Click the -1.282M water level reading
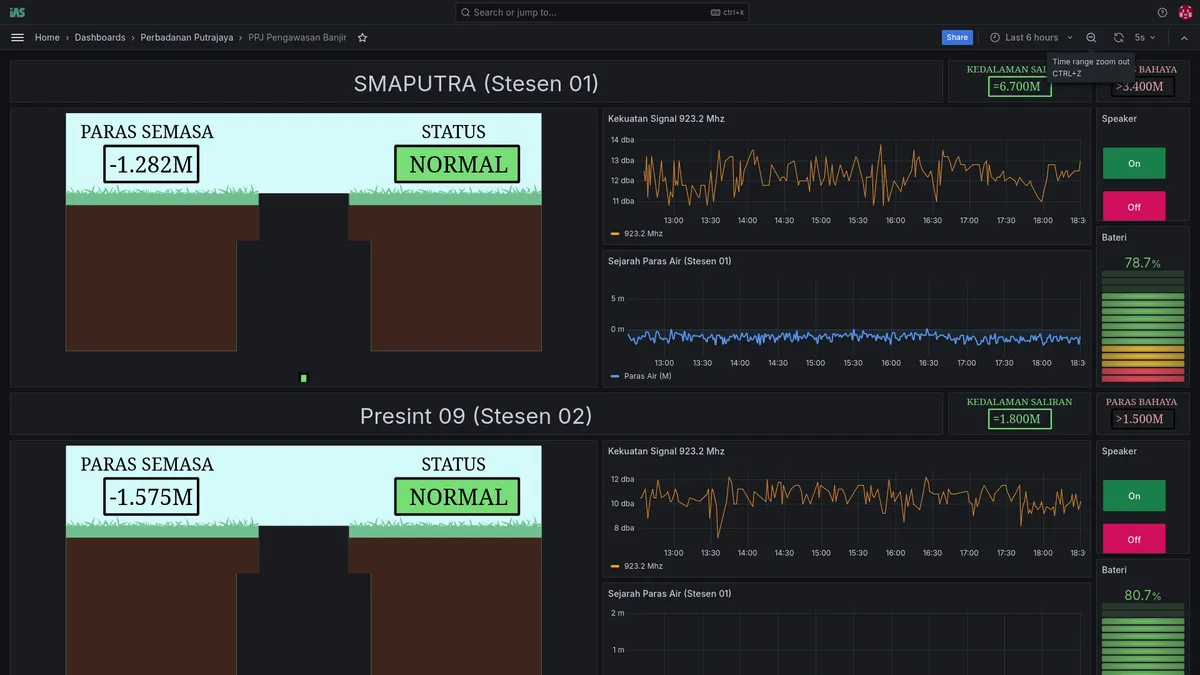 coord(151,165)
